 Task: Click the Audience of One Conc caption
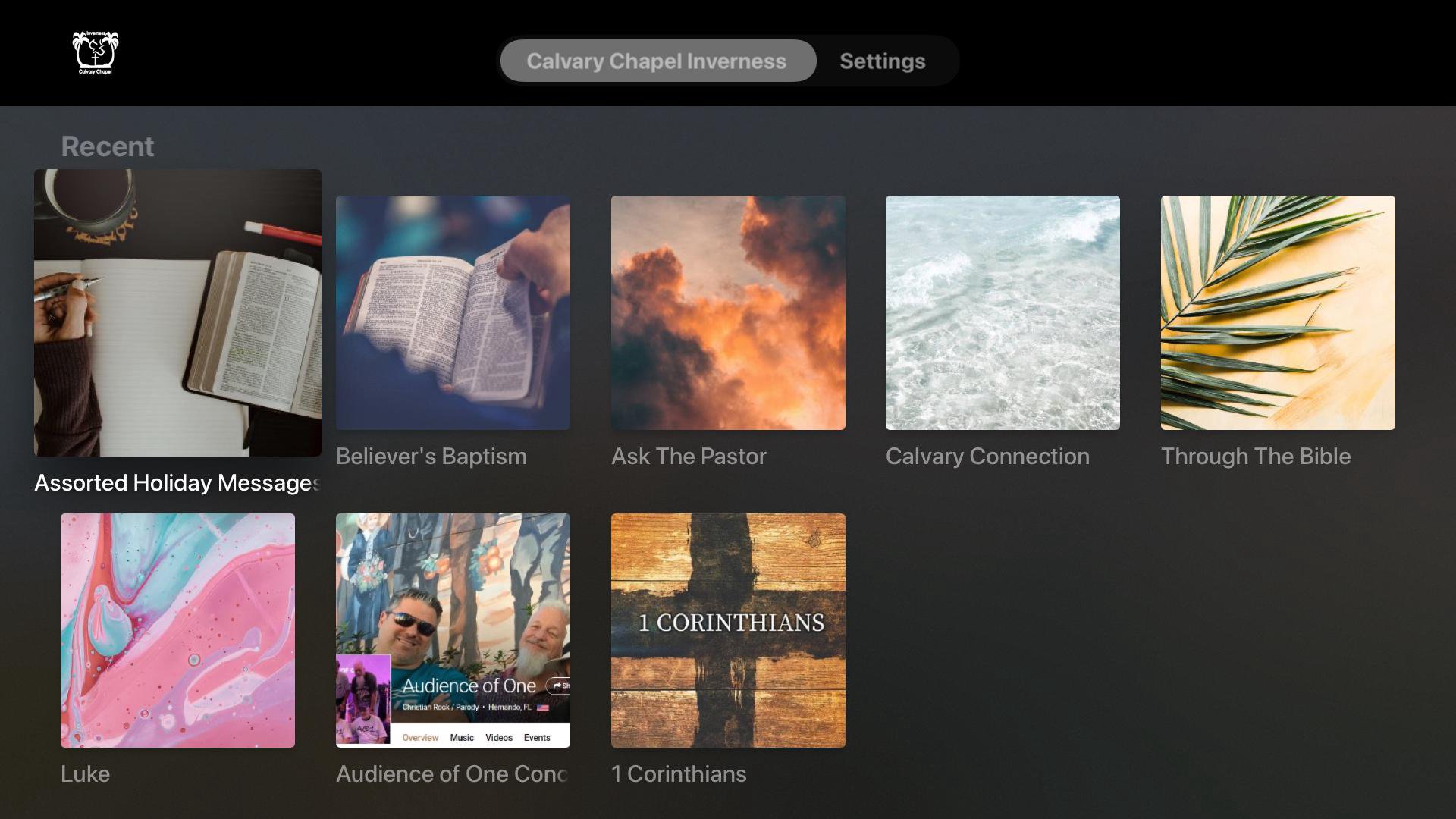point(452,774)
